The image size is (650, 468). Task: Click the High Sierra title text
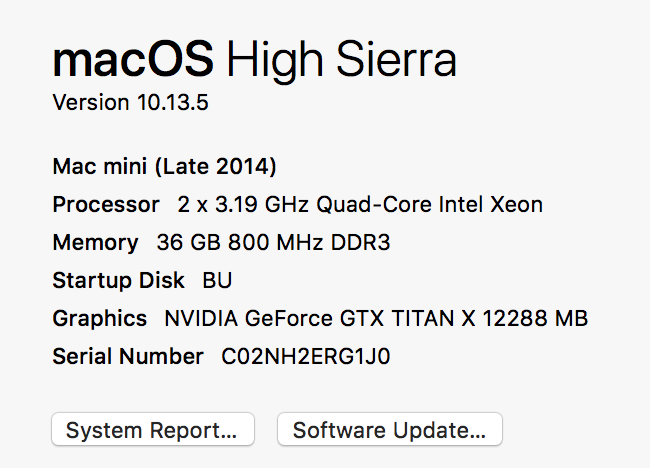pos(341,62)
